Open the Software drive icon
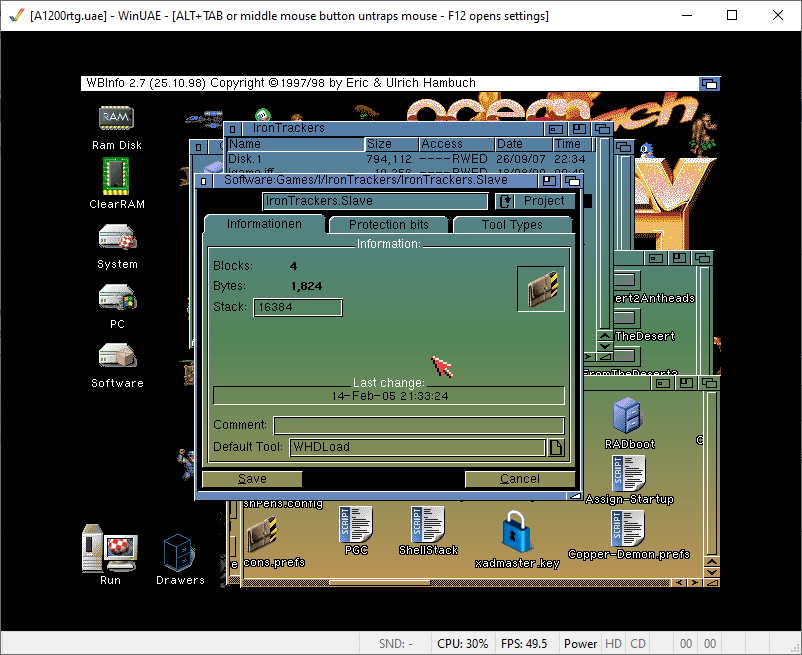802x655 pixels. [x=117, y=356]
